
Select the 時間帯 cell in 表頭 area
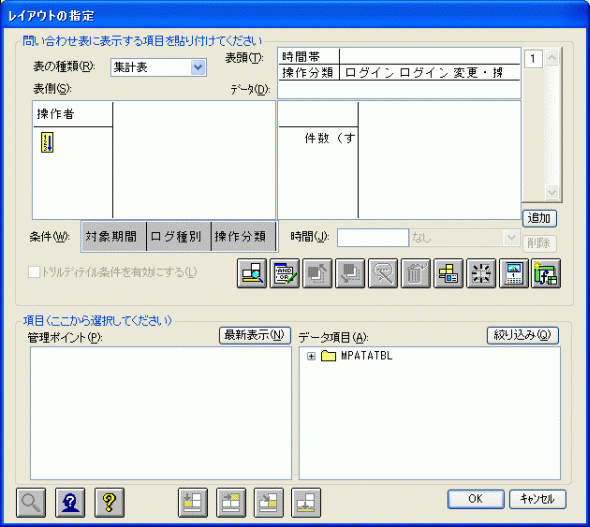point(309,57)
